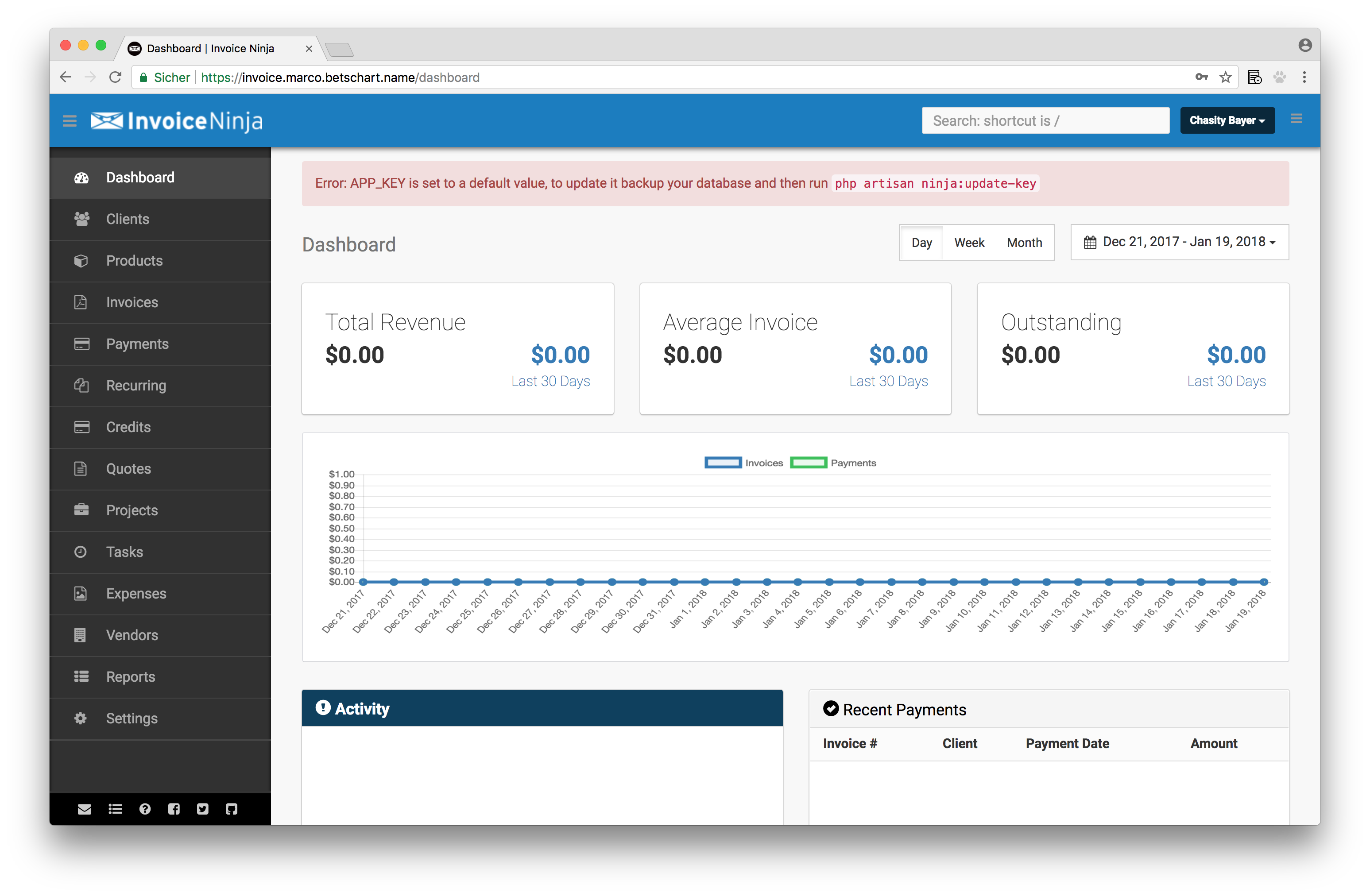Open Chrome's three-dot menu
Screen dimensions: 1370x896
coord(1304,77)
